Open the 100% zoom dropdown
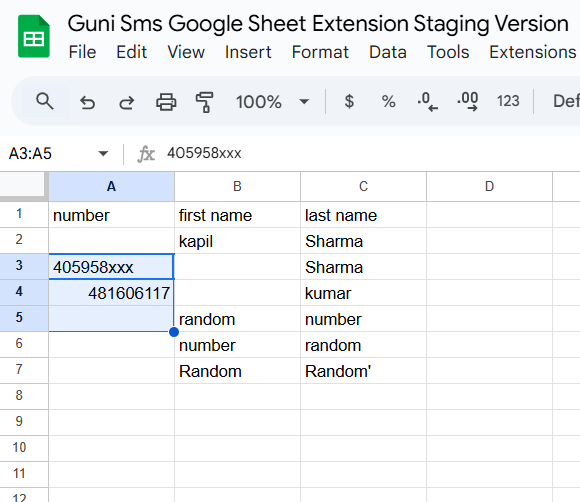 (x=272, y=102)
